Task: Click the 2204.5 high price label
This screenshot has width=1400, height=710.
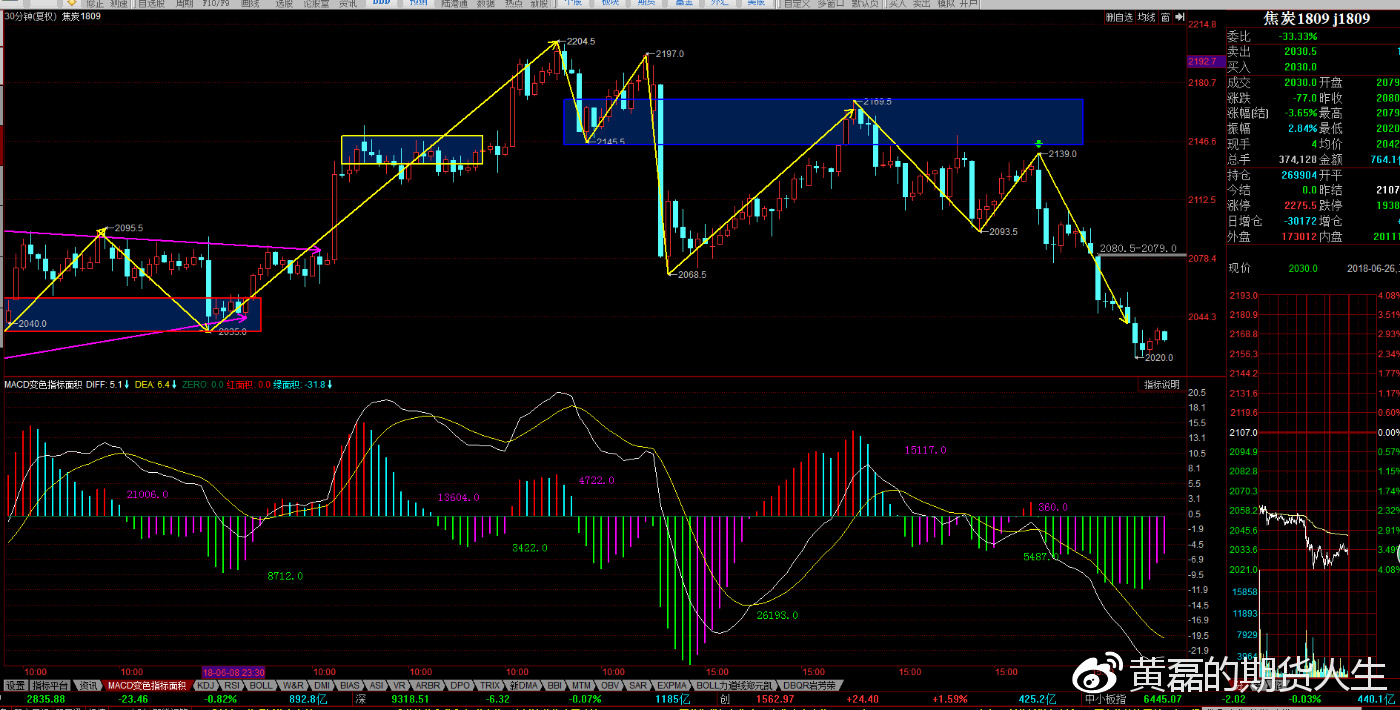Action: click(580, 41)
